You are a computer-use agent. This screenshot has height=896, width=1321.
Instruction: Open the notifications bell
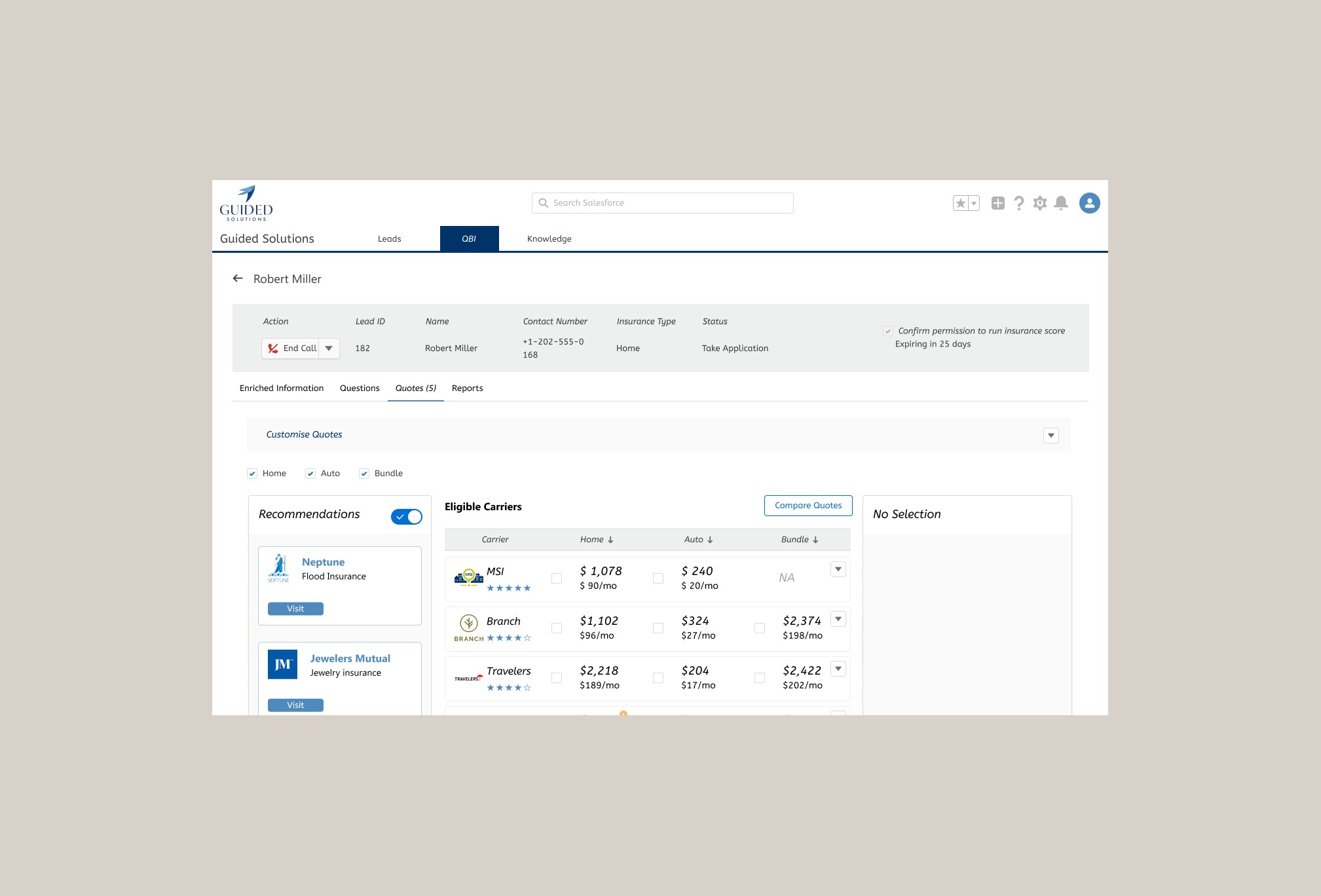click(x=1061, y=203)
